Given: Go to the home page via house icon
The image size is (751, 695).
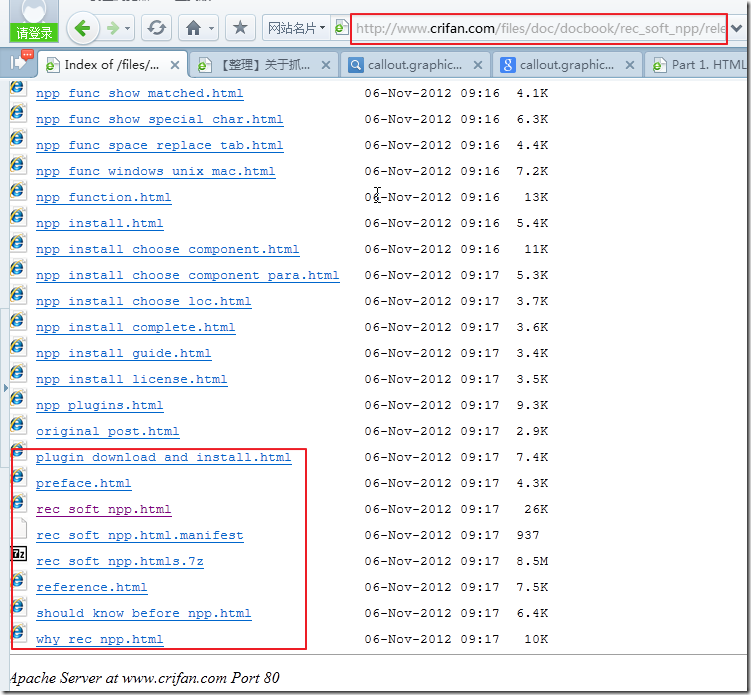Looking at the screenshot, I should (x=193, y=28).
